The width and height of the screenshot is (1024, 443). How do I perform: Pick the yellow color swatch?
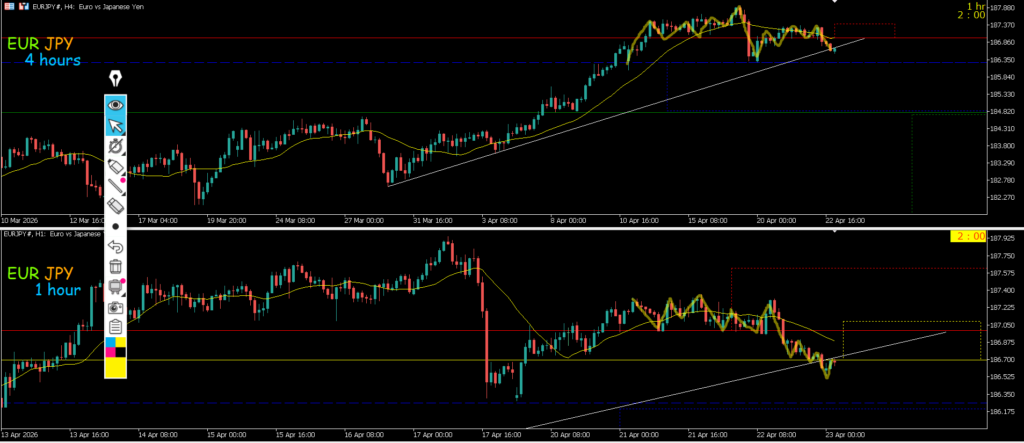click(116, 368)
